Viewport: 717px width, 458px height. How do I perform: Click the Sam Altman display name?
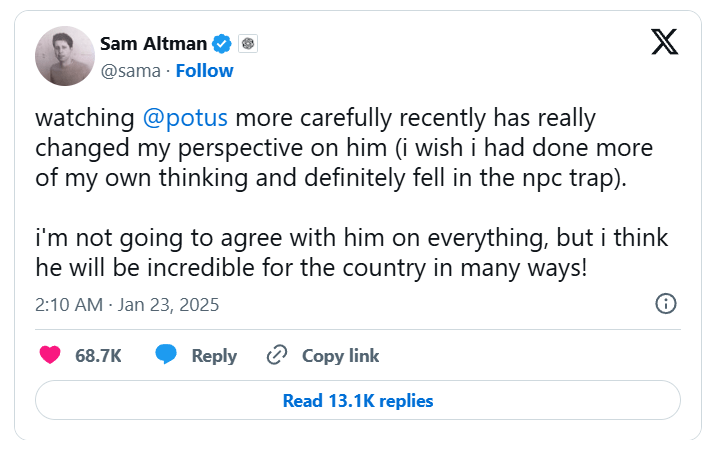[153, 43]
